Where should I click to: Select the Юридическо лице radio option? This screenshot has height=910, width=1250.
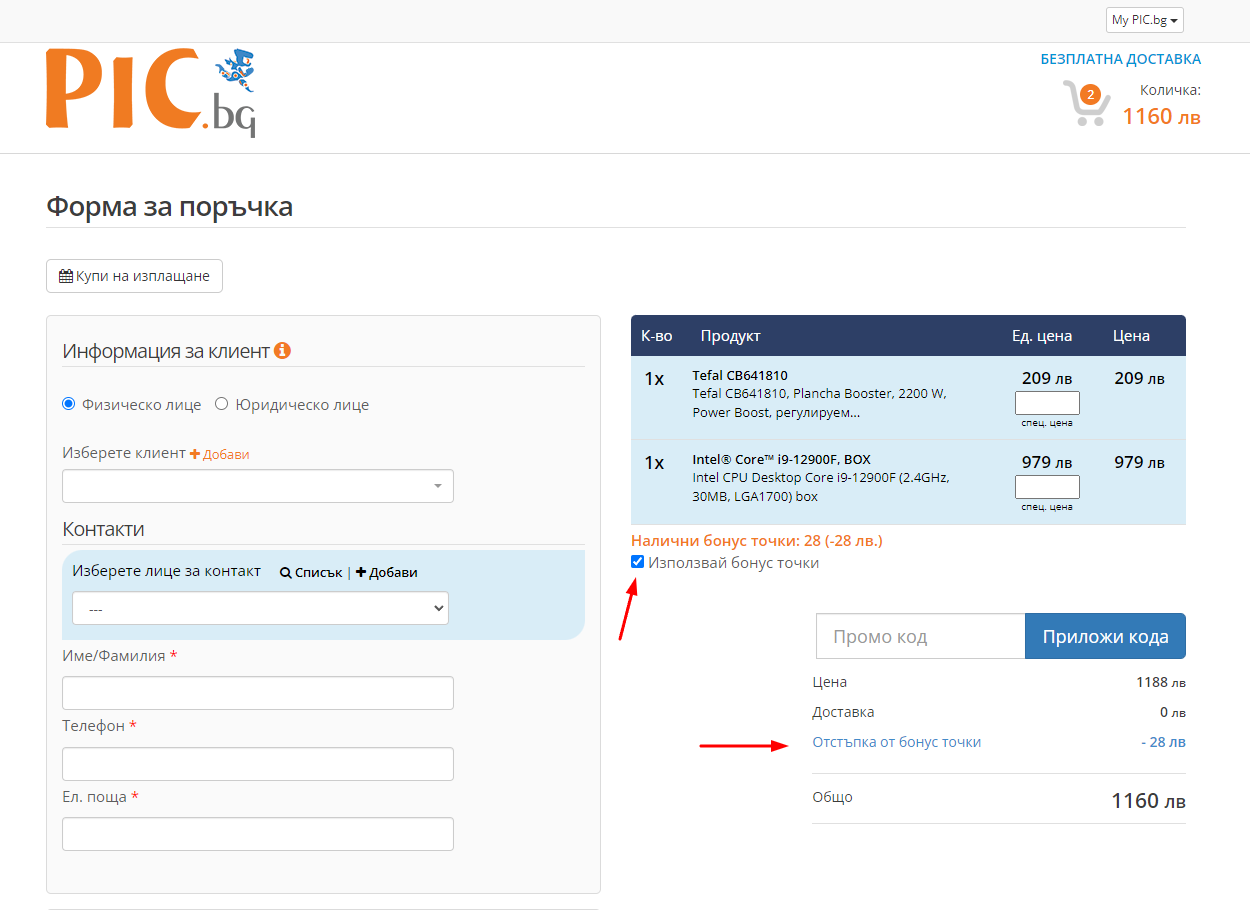[222, 405]
